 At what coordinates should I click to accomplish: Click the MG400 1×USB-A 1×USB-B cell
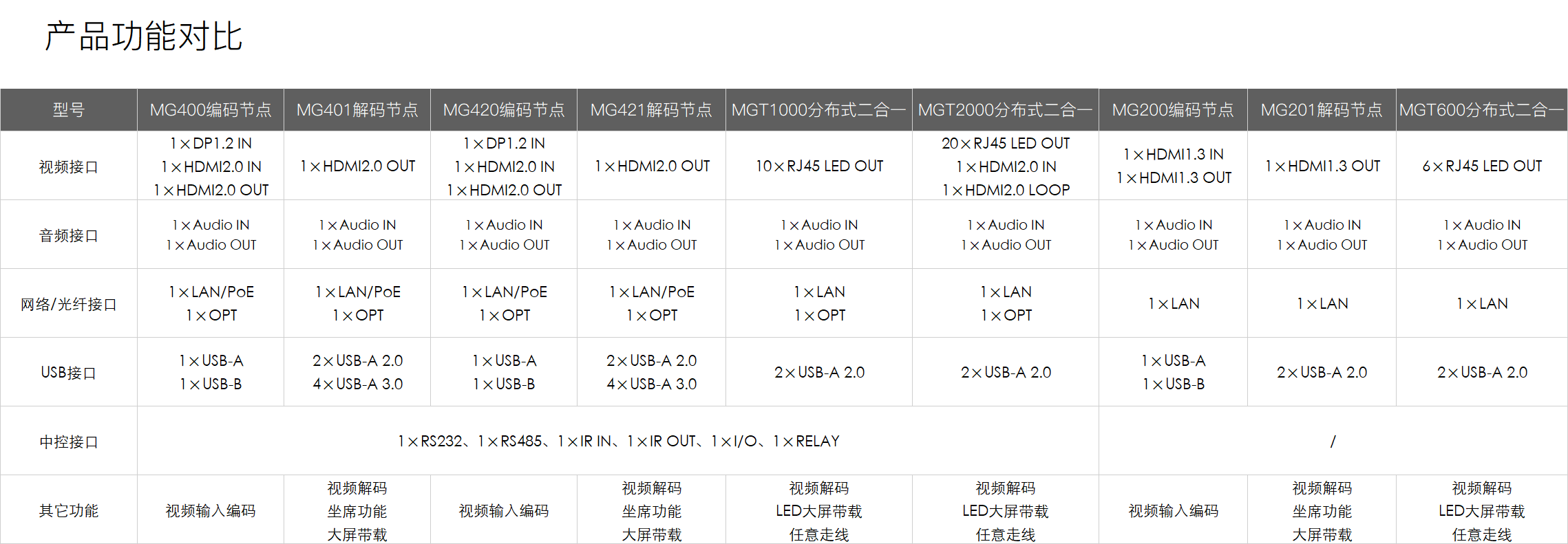pyautogui.click(x=211, y=372)
